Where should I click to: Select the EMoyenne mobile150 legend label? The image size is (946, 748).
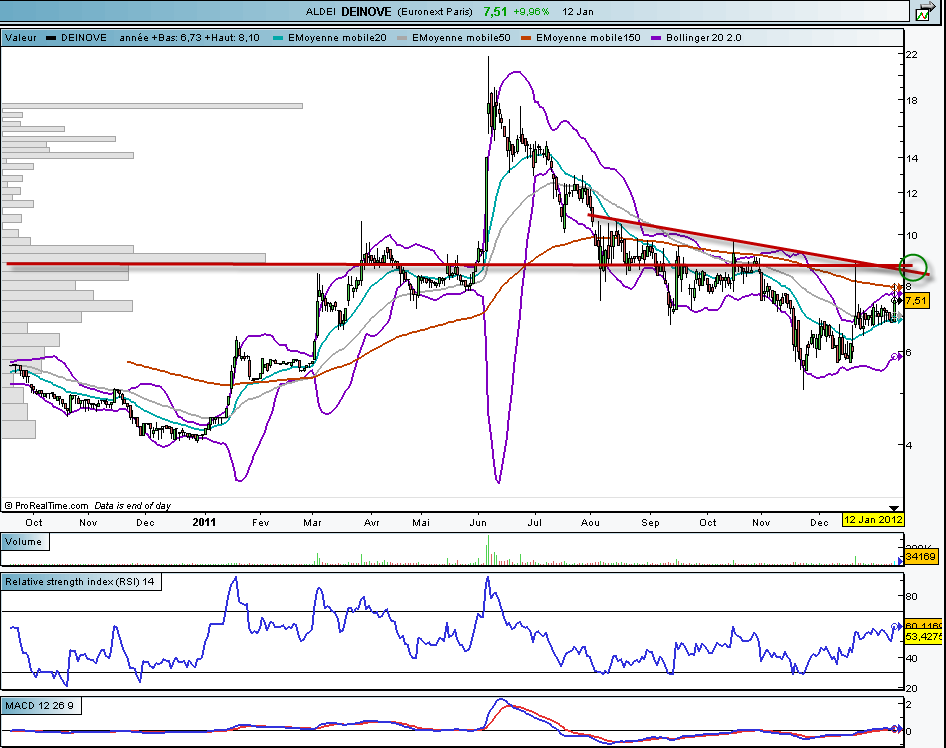point(588,38)
